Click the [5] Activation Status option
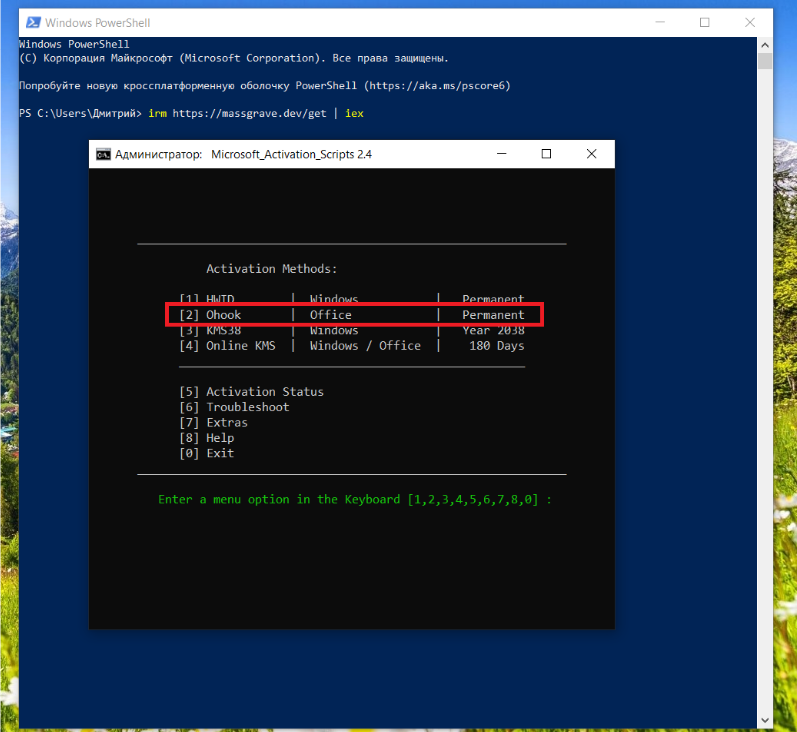This screenshot has width=797, height=732. [x=251, y=392]
